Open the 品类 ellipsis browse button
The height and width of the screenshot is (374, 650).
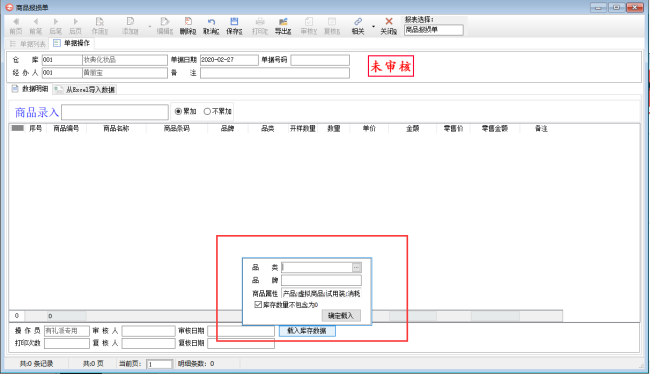point(357,267)
